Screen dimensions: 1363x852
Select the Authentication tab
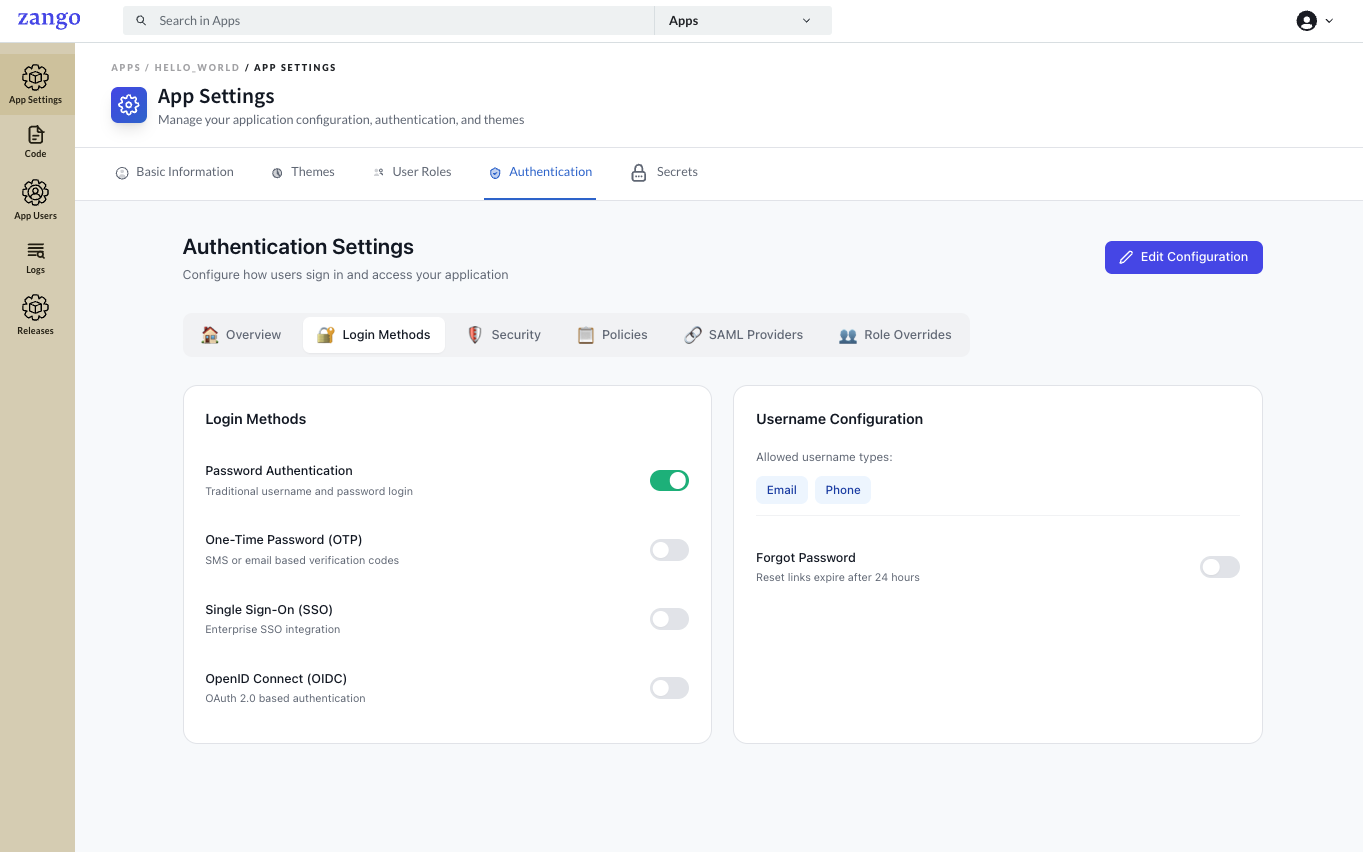click(540, 172)
